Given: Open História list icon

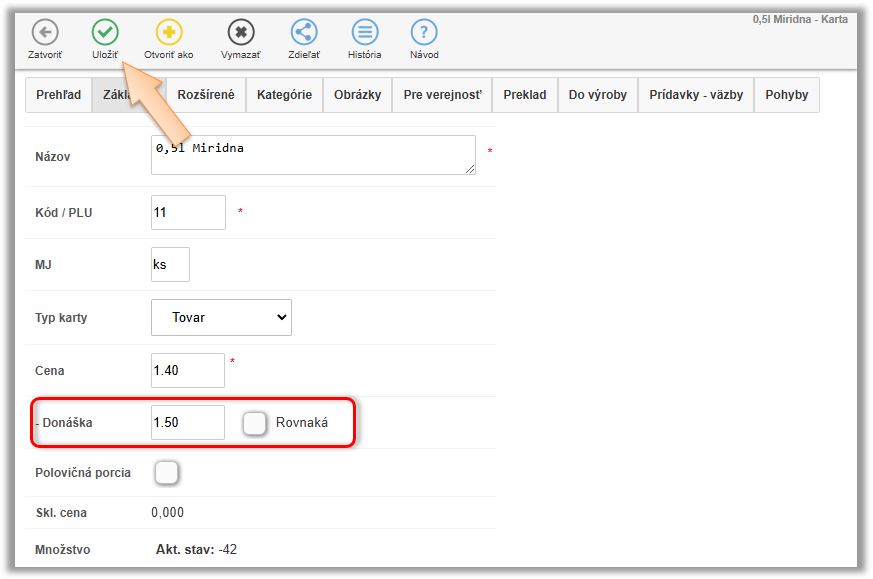Looking at the screenshot, I should point(365,33).
